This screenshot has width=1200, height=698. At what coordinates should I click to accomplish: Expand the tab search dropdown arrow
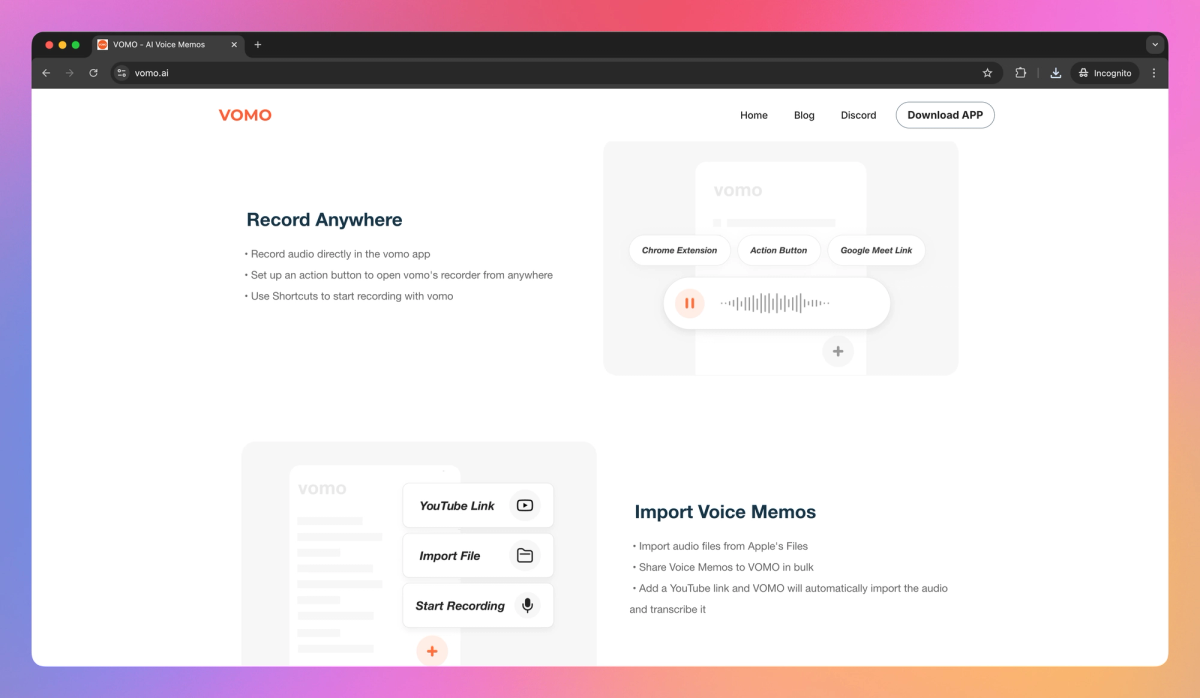[x=1155, y=45]
